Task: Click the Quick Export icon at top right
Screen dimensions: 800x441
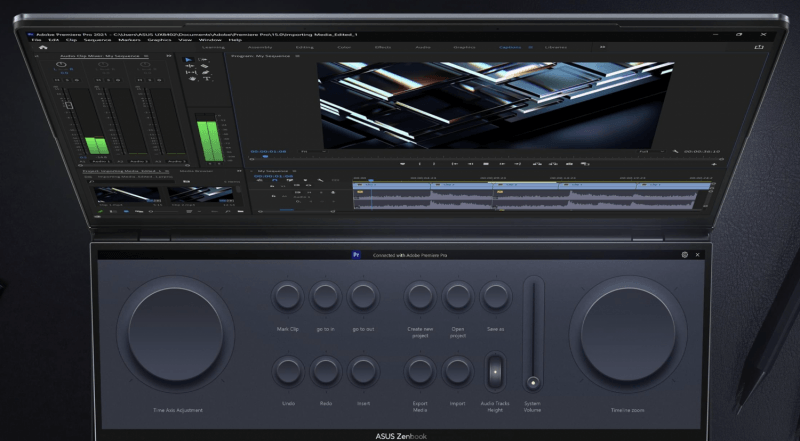Action: click(x=759, y=47)
